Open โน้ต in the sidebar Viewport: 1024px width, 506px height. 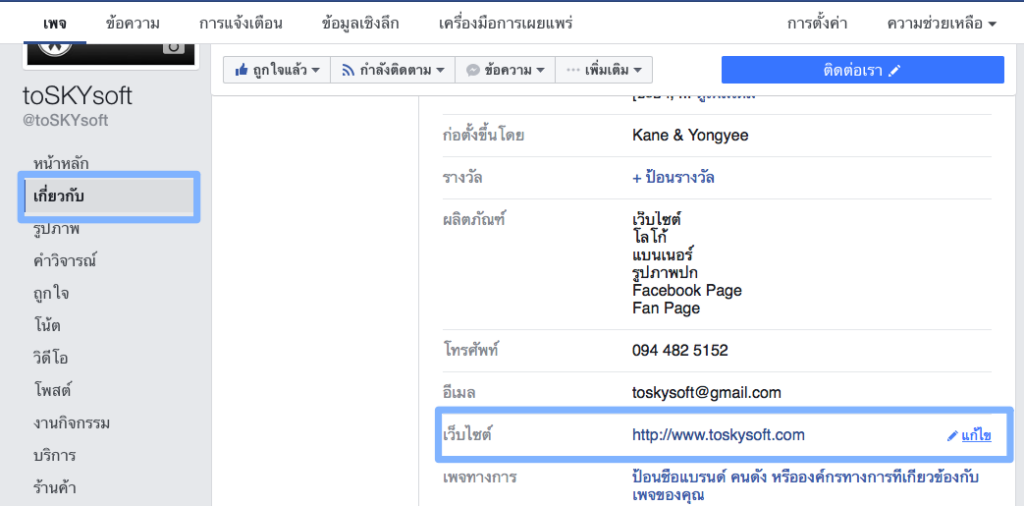46,325
